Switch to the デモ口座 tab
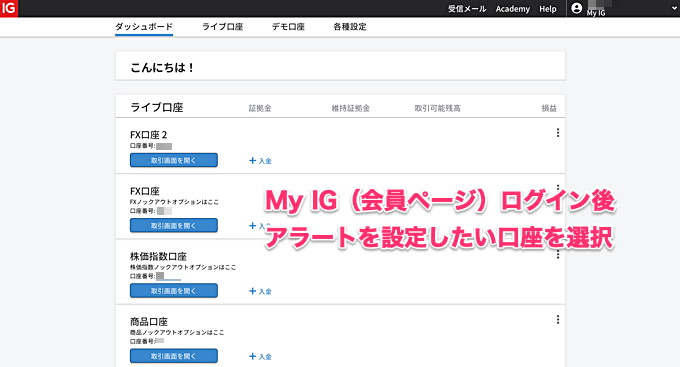This screenshot has width=680, height=367. point(288,27)
